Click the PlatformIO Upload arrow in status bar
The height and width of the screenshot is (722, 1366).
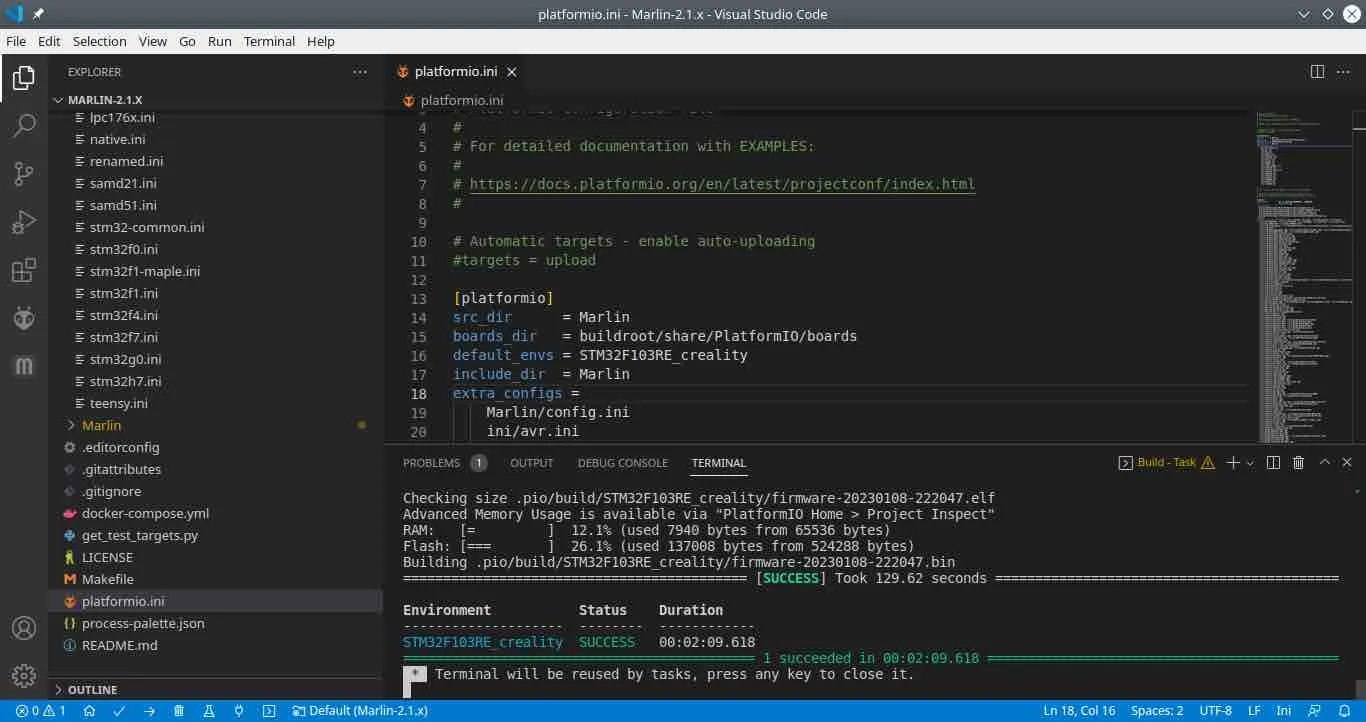pyautogui.click(x=149, y=711)
